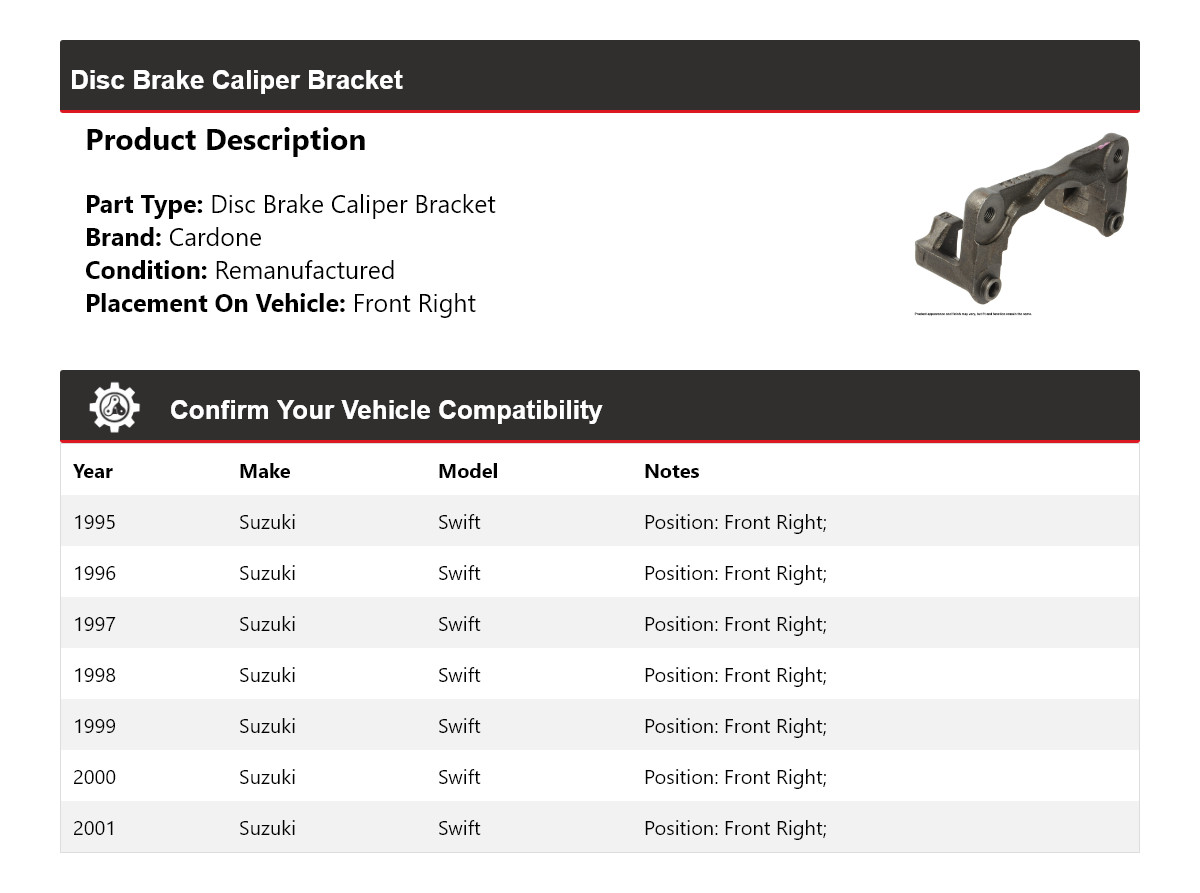
Task: Click the Year column header
Action: click(93, 471)
